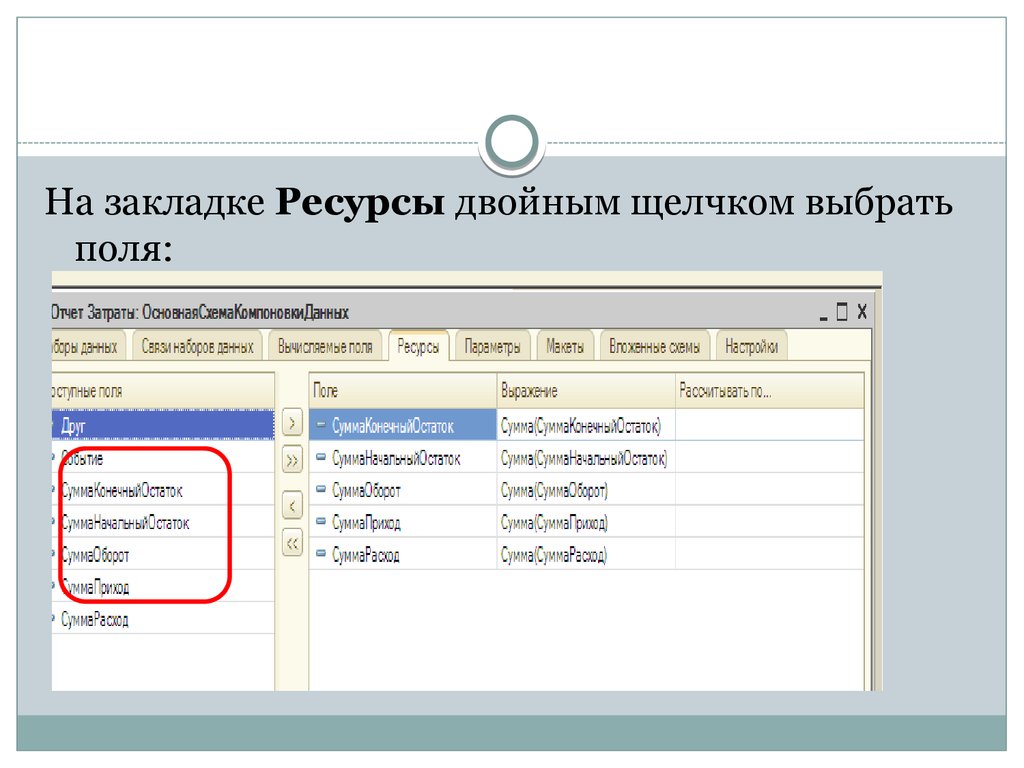
Task: Maximize the Отчет Затраты window
Action: click(x=842, y=312)
